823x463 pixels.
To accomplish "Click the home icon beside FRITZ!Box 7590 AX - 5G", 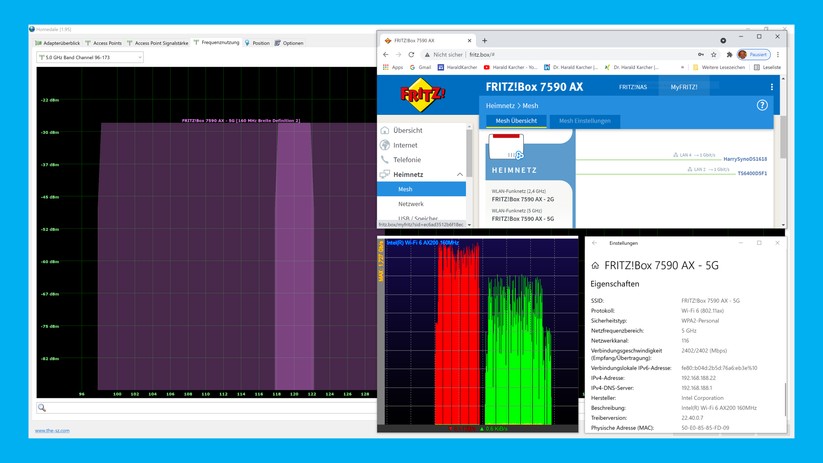I will pyautogui.click(x=595, y=266).
